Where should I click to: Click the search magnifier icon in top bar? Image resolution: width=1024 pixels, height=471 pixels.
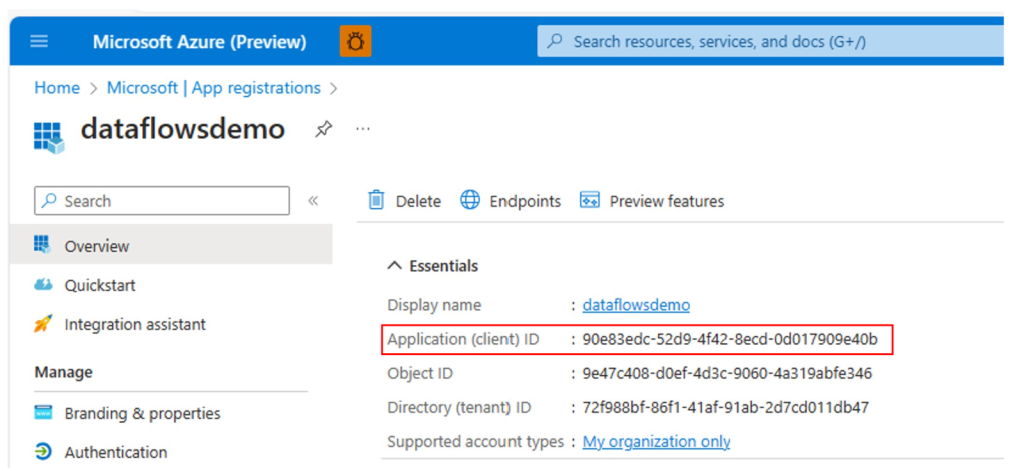click(x=554, y=42)
